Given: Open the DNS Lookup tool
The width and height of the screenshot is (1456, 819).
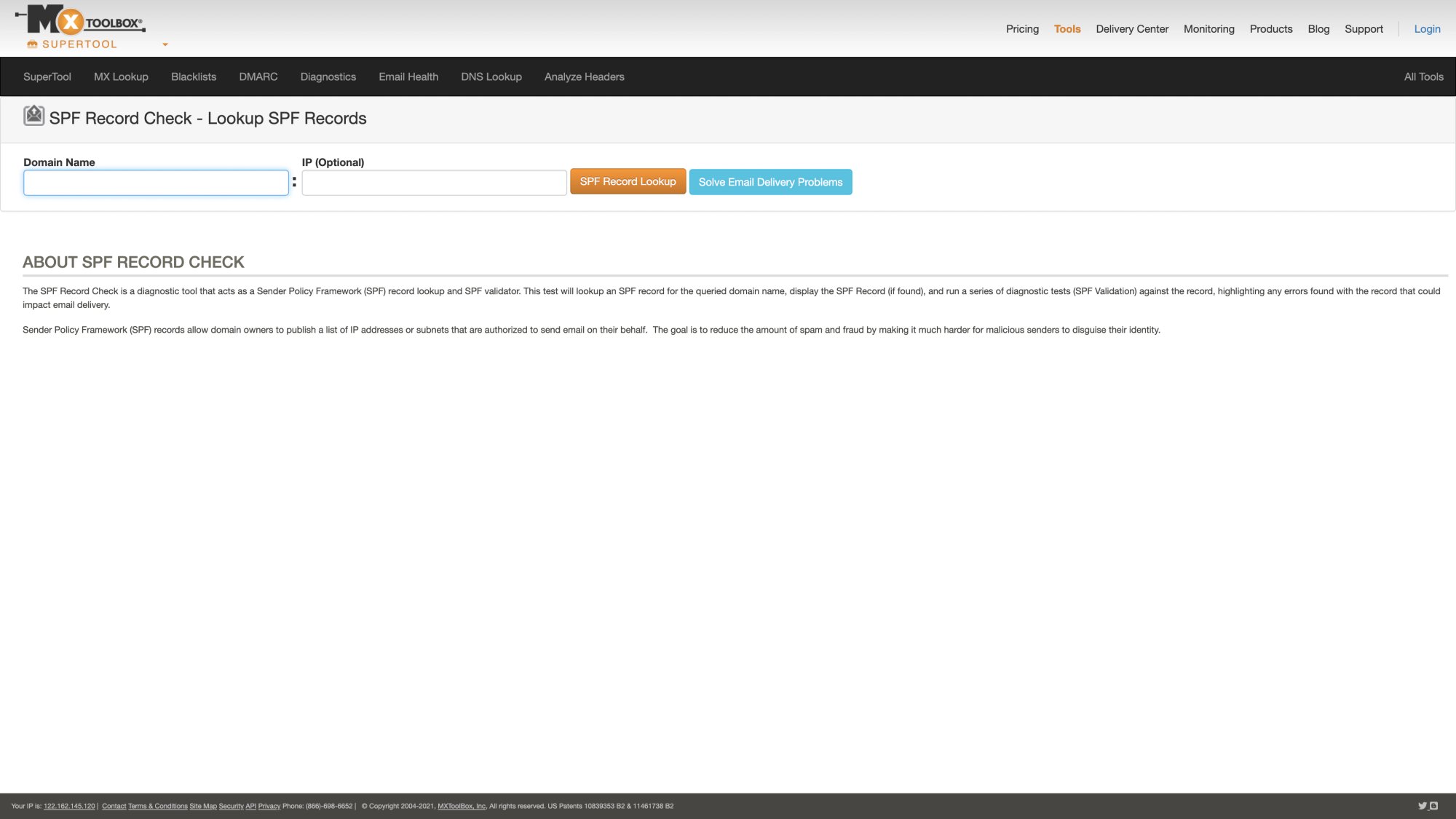Looking at the screenshot, I should tap(491, 76).
